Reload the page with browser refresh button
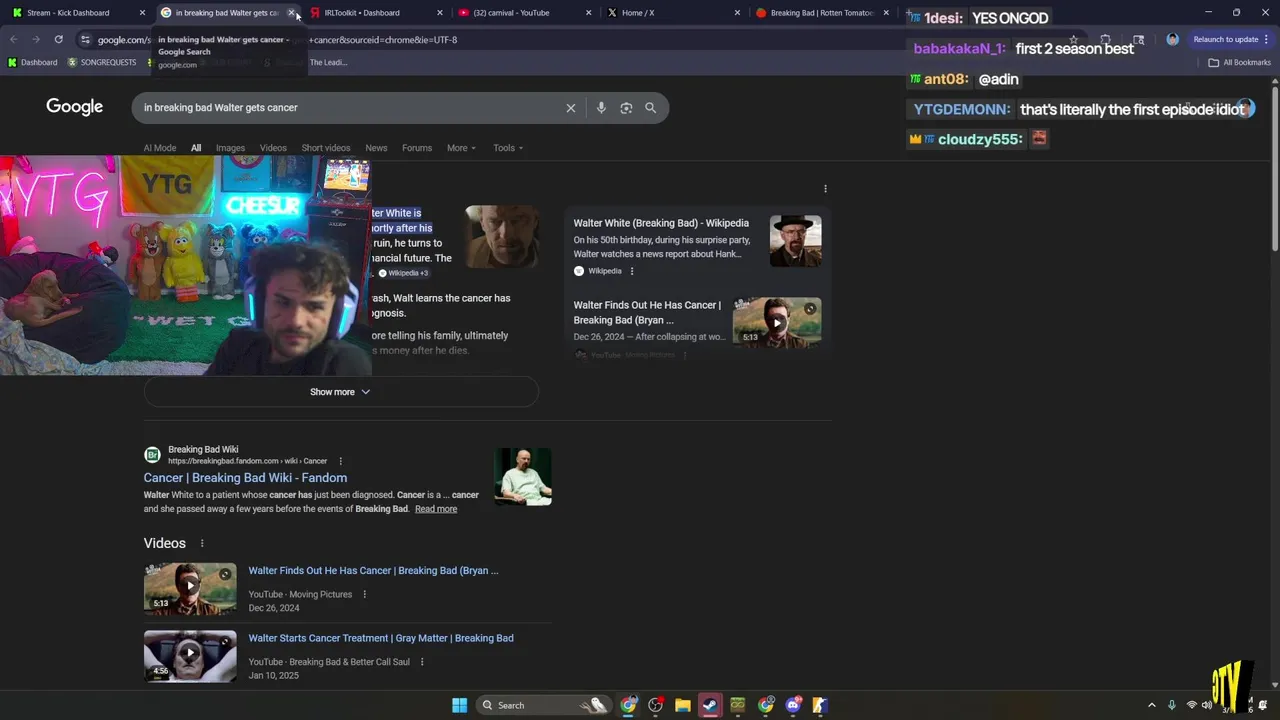Screen dimensions: 1280x720 (59, 40)
